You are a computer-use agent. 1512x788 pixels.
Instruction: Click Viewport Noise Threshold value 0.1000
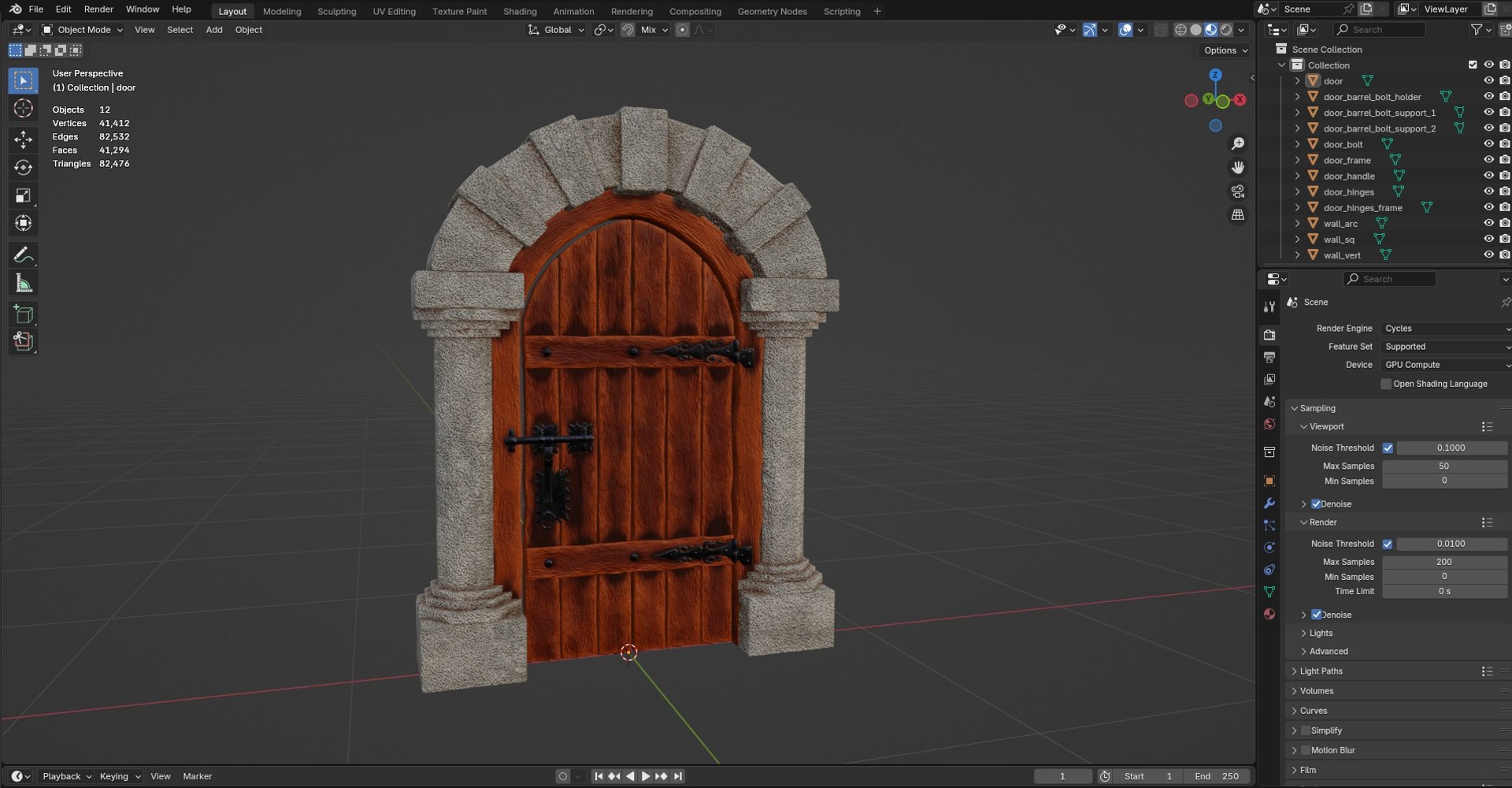[x=1451, y=448]
